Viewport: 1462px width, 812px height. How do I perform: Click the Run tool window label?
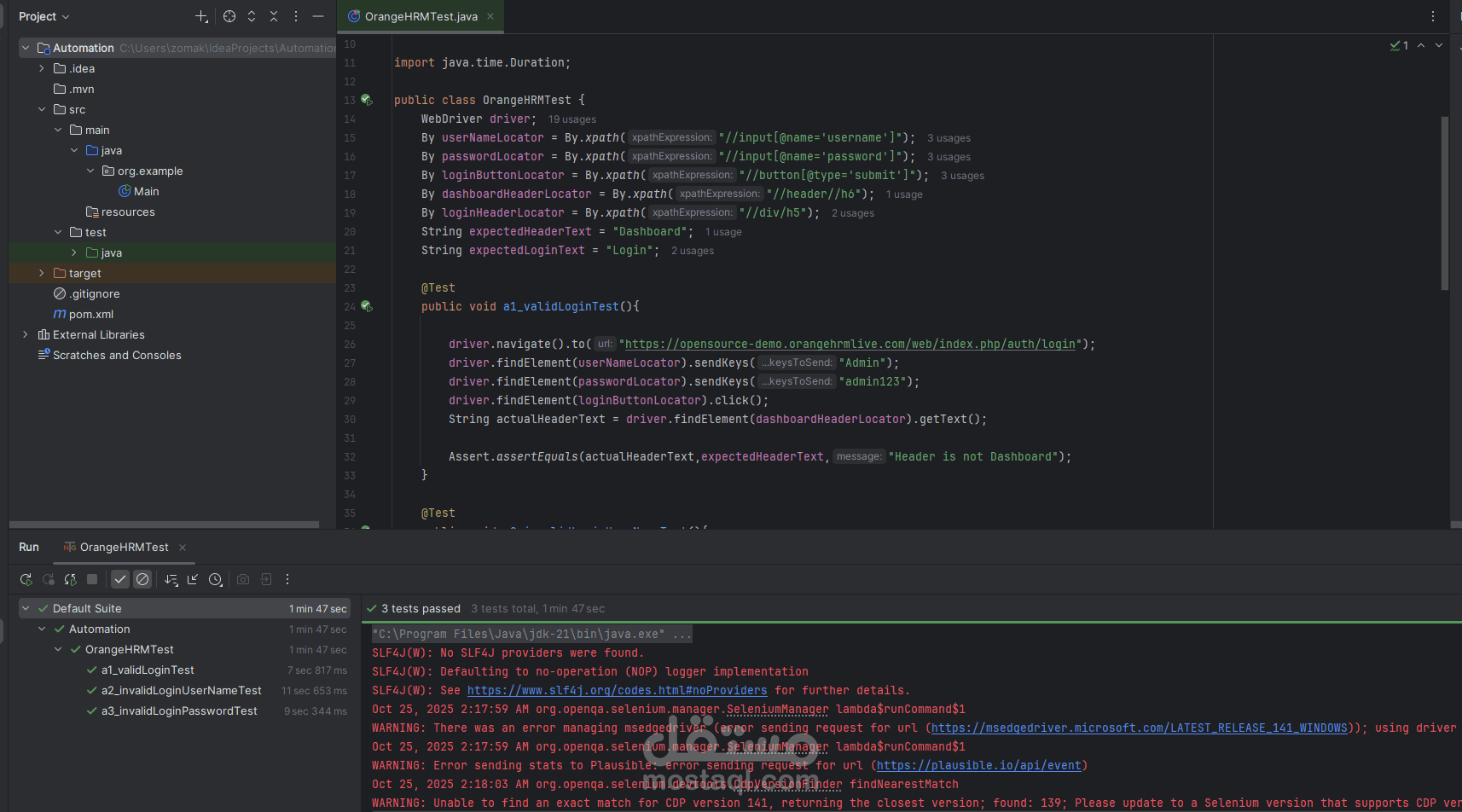coord(29,548)
